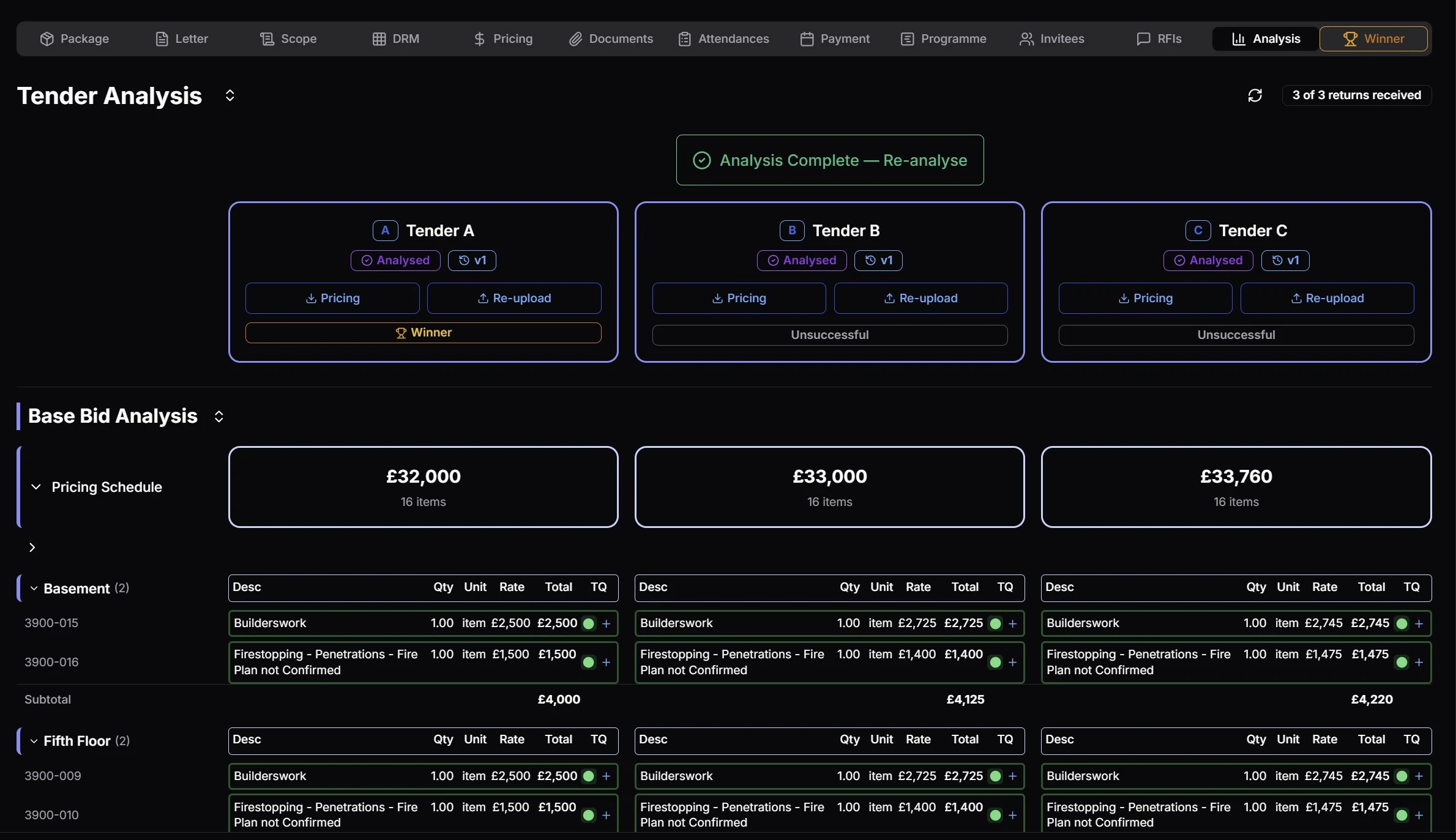Expand the Fifth Floor section chevron
Image resolution: width=1456 pixels, height=840 pixels.
tap(35, 742)
